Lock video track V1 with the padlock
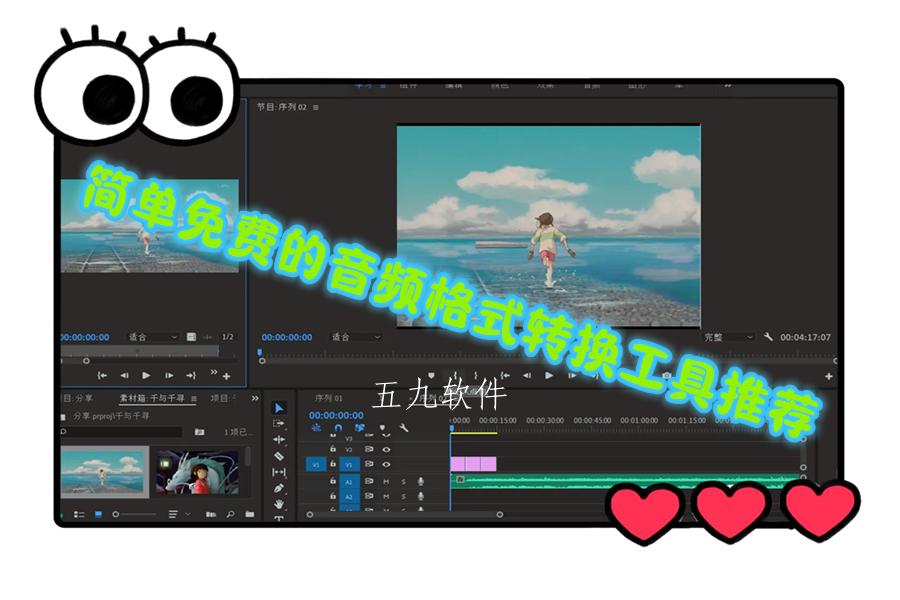This screenshot has height=600, width=900. tap(332, 464)
